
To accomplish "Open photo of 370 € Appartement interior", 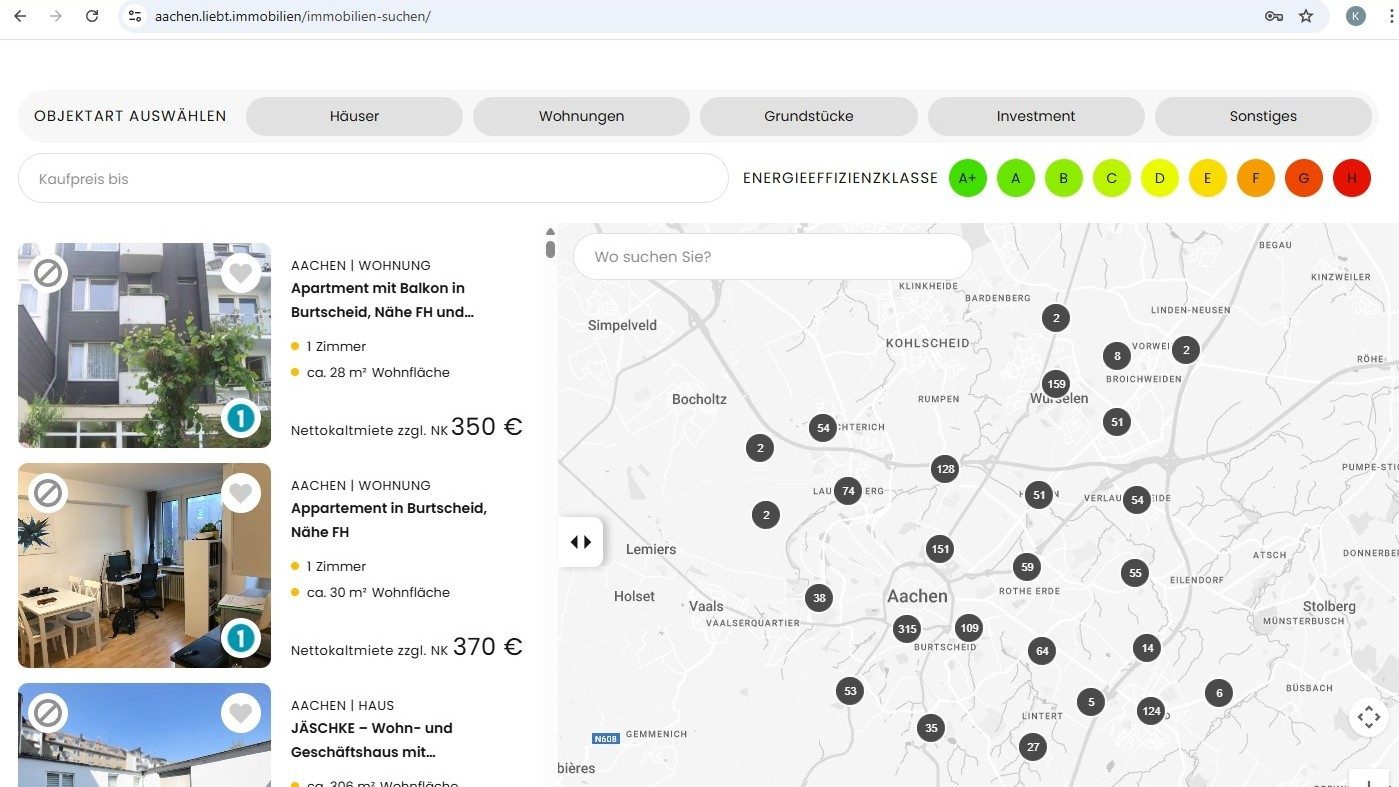I will tap(144, 565).
